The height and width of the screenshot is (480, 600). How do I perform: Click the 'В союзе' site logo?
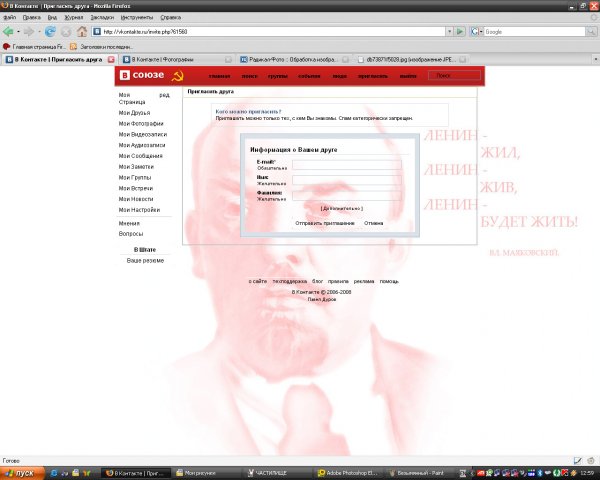coord(142,75)
